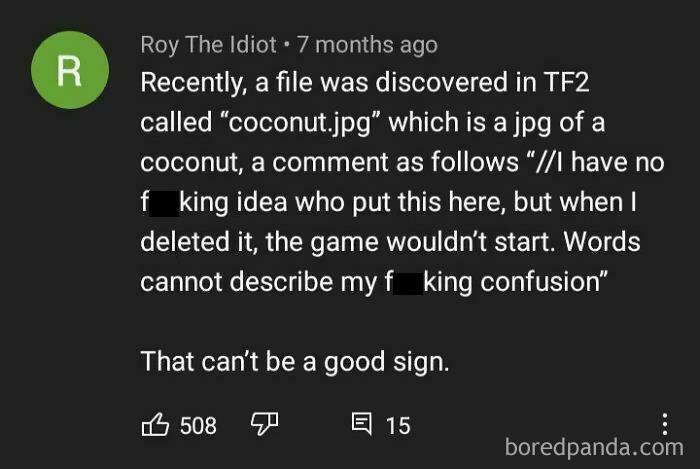The image size is (700, 469).
Task: Open replies using the reply icon
Action: pos(360,425)
